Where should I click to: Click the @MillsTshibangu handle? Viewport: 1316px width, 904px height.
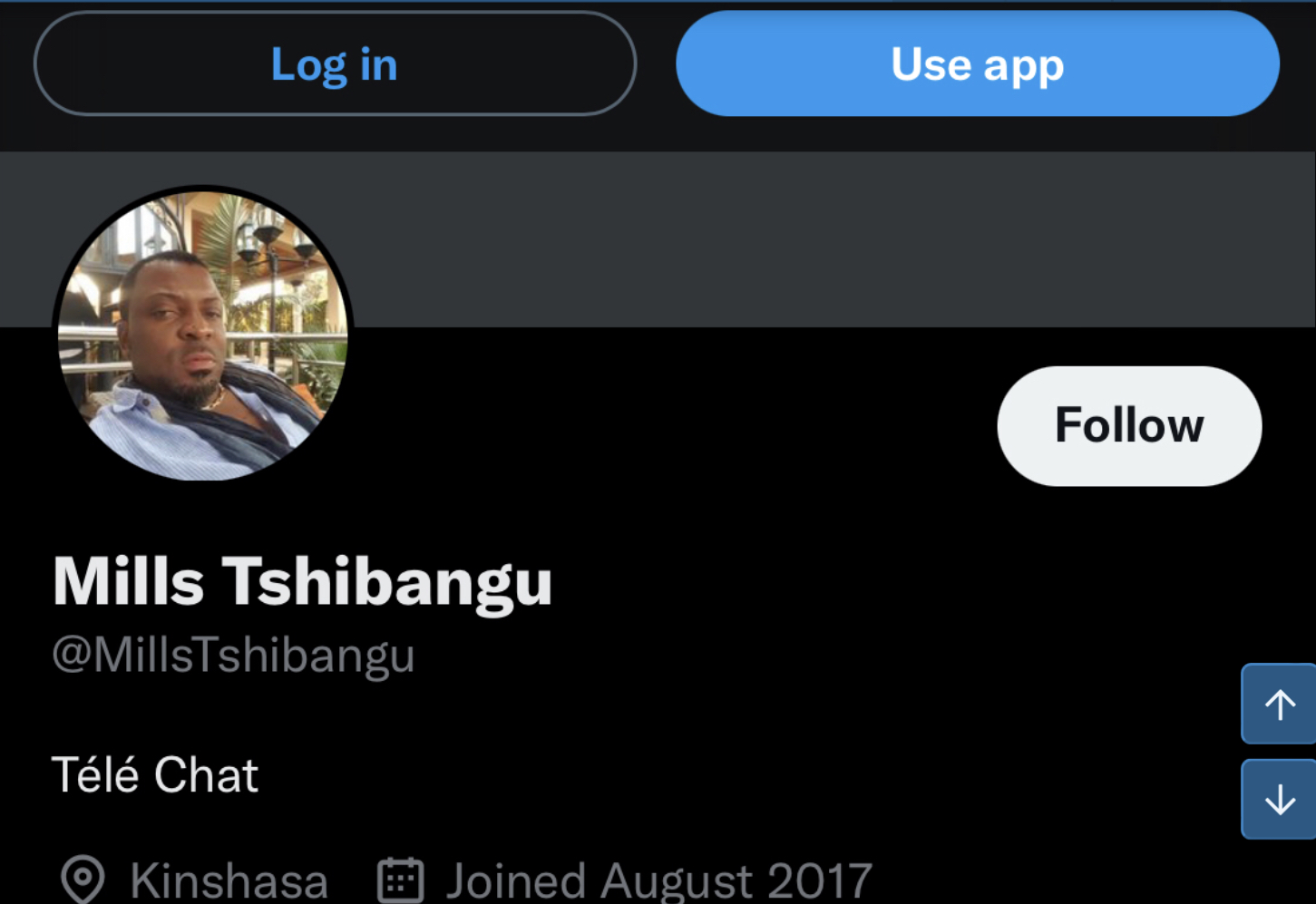point(233,656)
